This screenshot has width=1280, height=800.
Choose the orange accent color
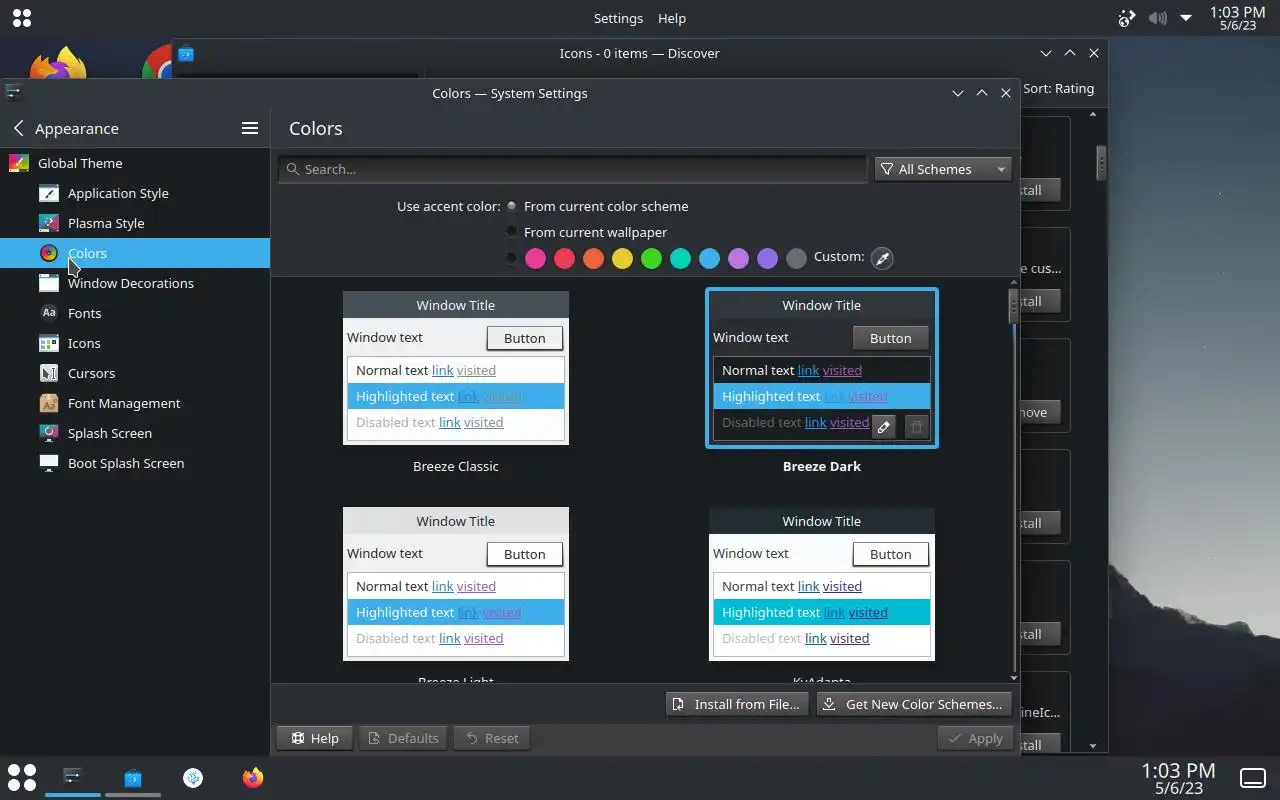coord(593,259)
